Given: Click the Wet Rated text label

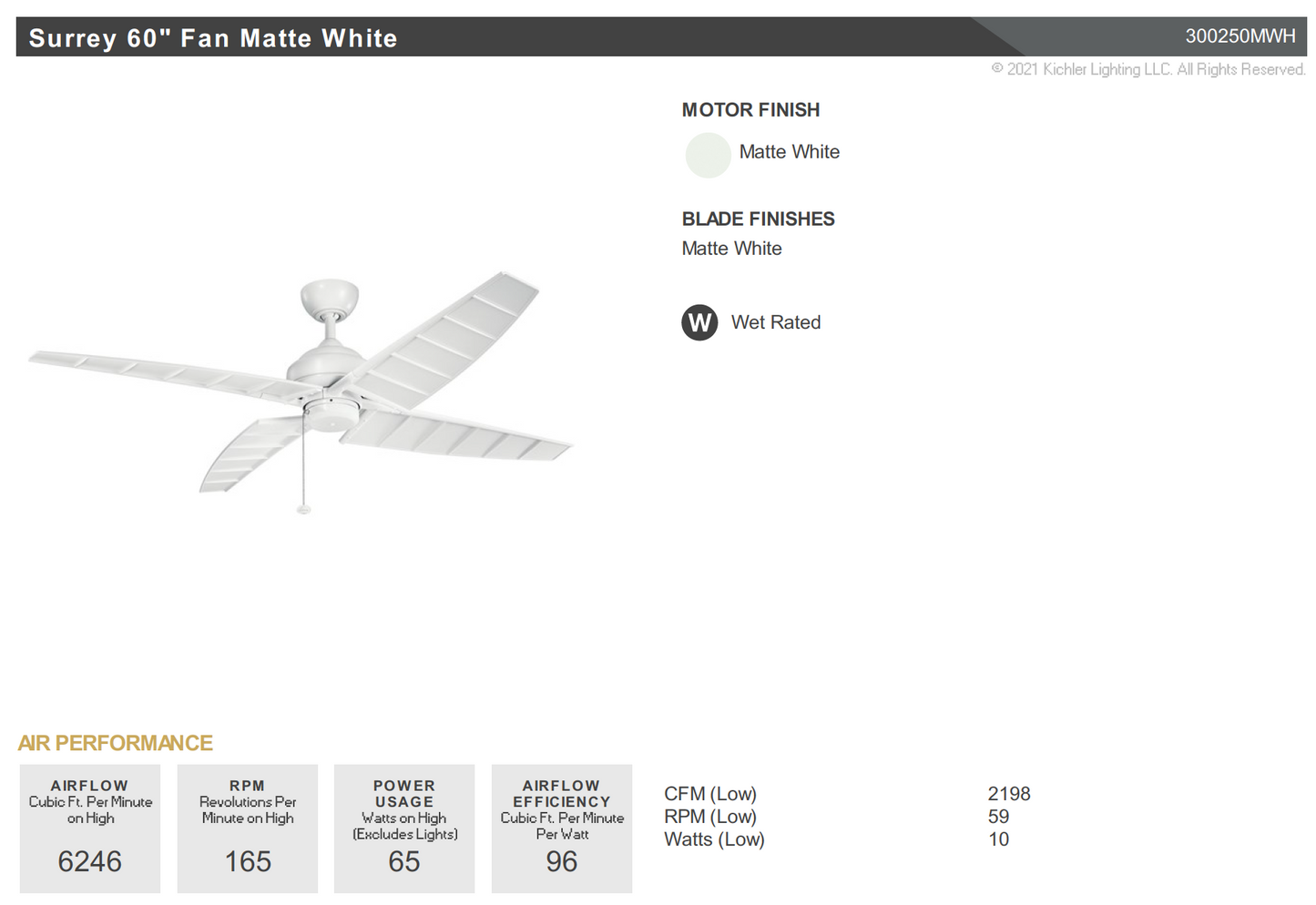Looking at the screenshot, I should click(x=775, y=322).
